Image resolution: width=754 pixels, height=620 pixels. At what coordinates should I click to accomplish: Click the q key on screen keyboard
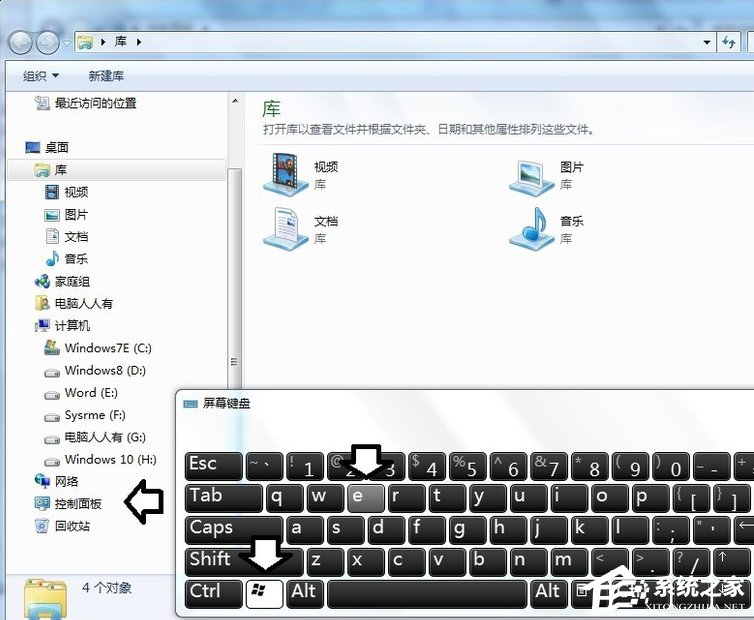click(x=285, y=497)
